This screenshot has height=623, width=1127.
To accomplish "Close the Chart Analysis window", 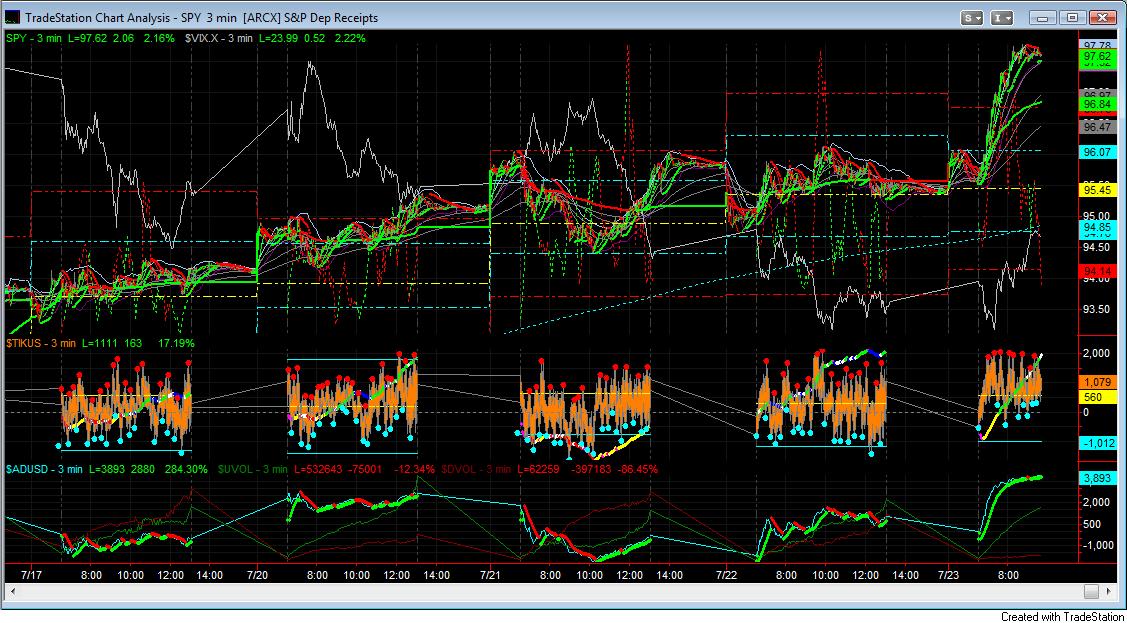I will pyautogui.click(x=1102, y=17).
